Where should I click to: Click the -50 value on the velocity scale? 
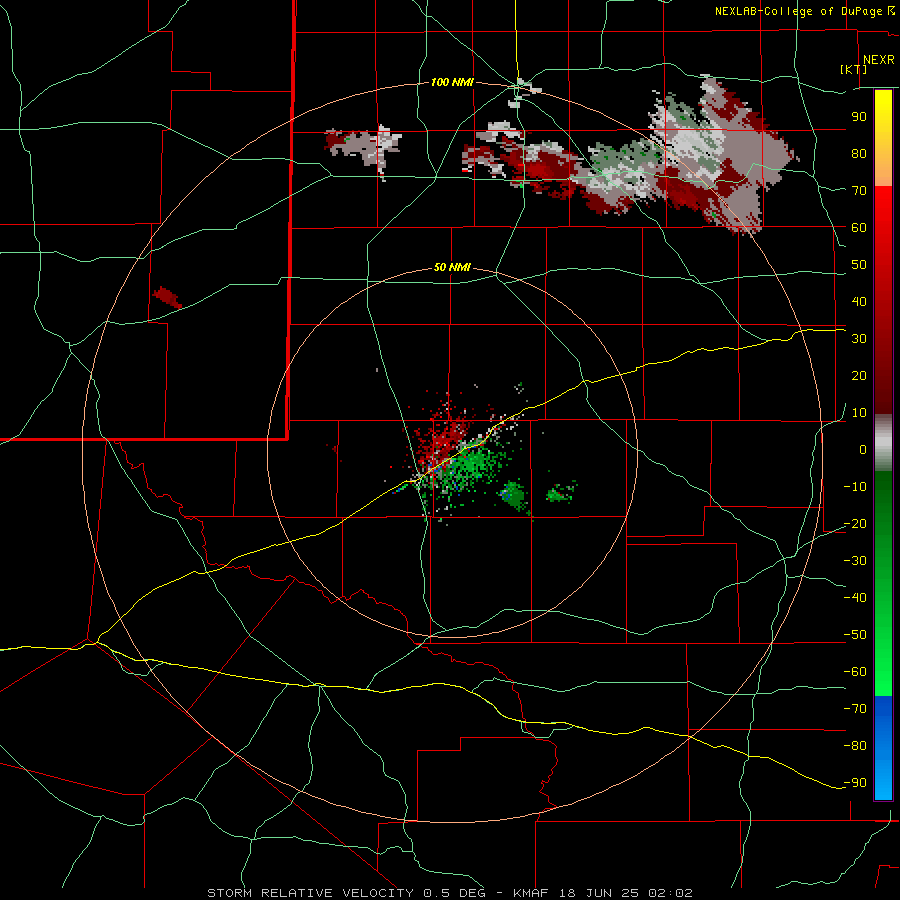(855, 635)
